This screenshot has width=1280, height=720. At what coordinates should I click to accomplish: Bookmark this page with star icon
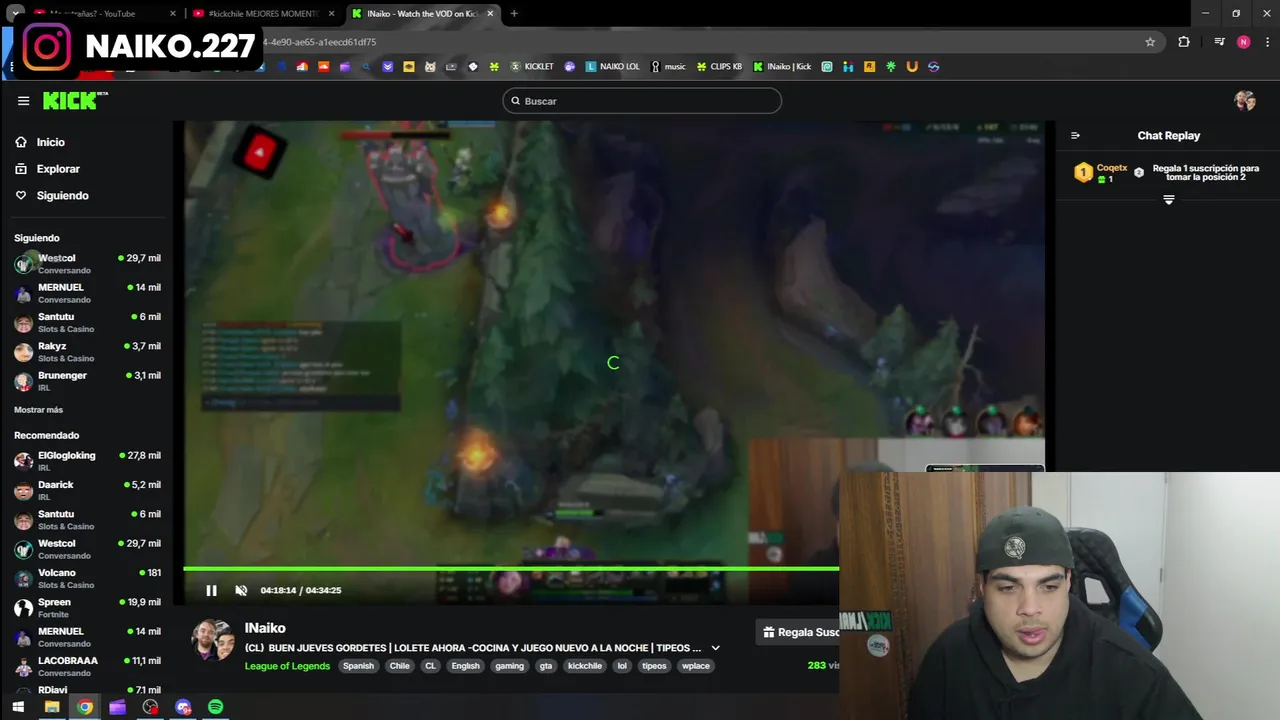click(x=1150, y=42)
